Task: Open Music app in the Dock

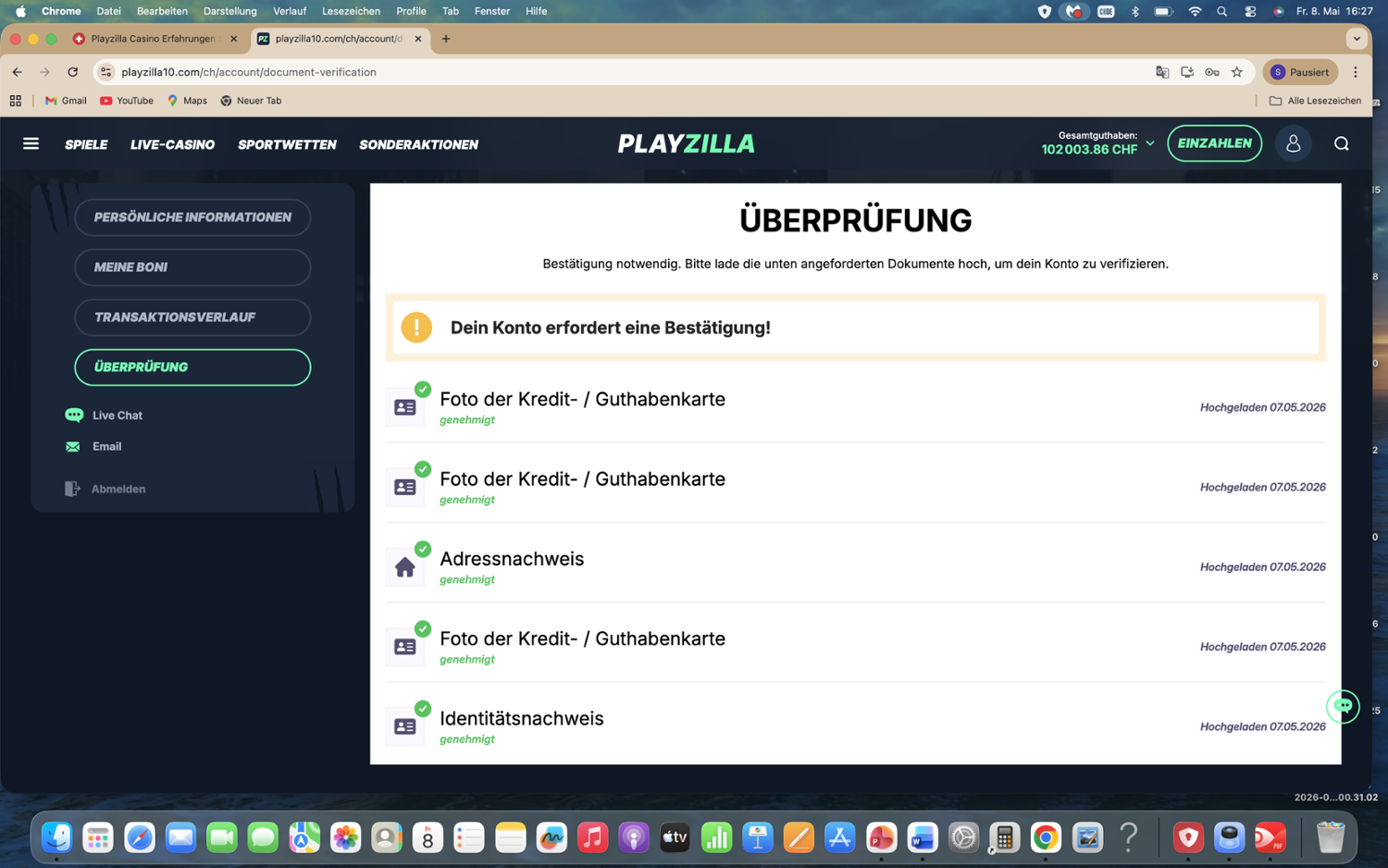Action: (592, 837)
